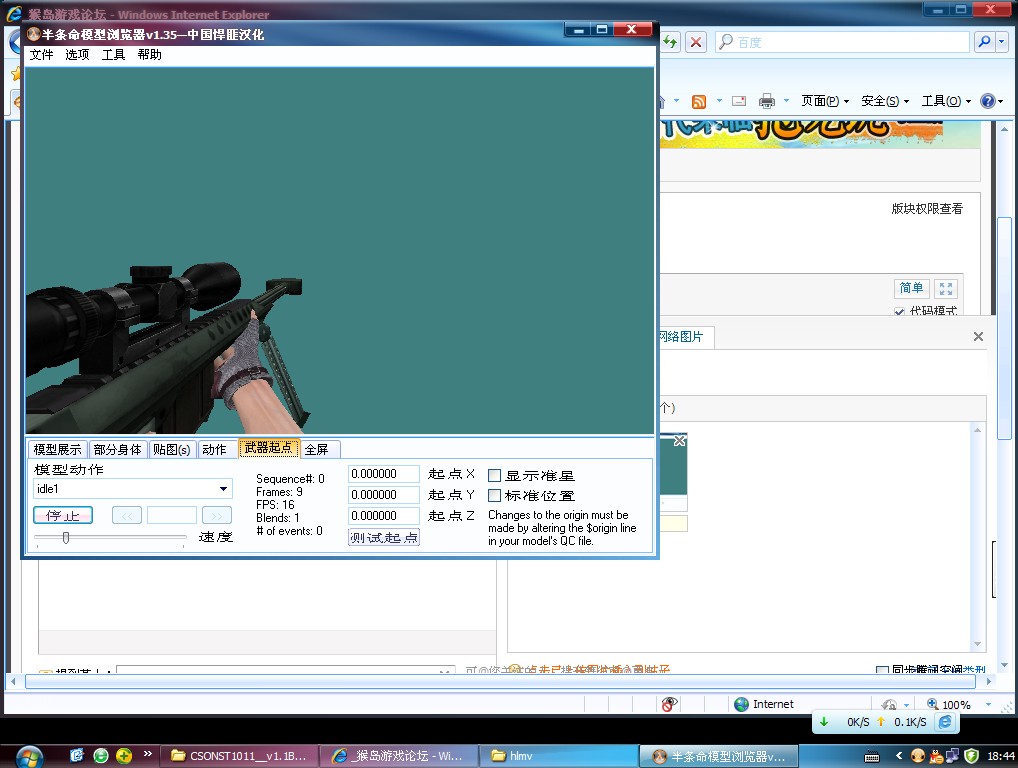Click the yellow plus quick launch icon
The width and height of the screenshot is (1018, 768).
click(x=124, y=755)
